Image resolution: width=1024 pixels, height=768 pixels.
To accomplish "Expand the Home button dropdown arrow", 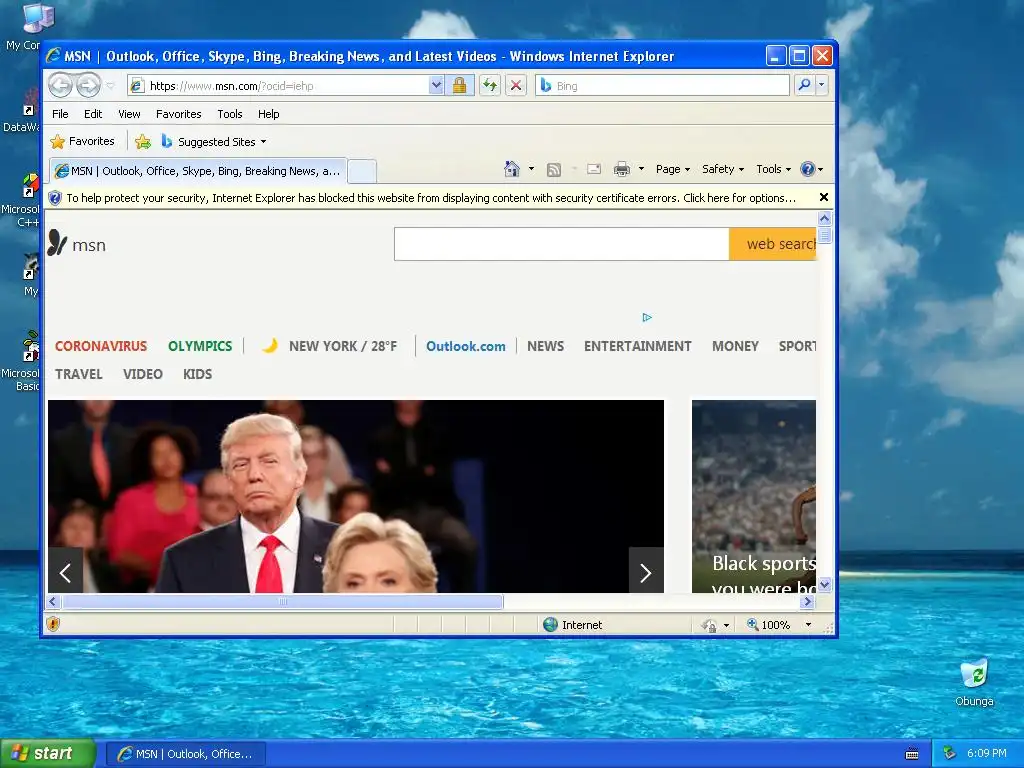I will 532,169.
